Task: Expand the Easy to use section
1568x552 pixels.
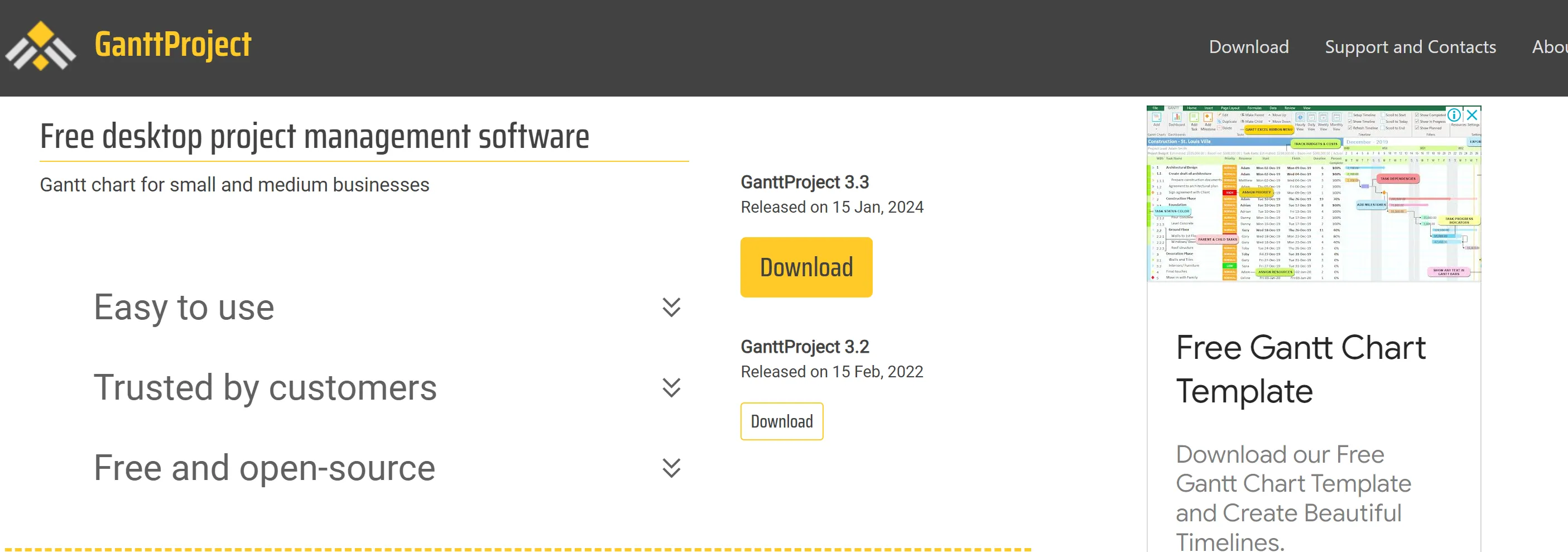Action: (671, 308)
